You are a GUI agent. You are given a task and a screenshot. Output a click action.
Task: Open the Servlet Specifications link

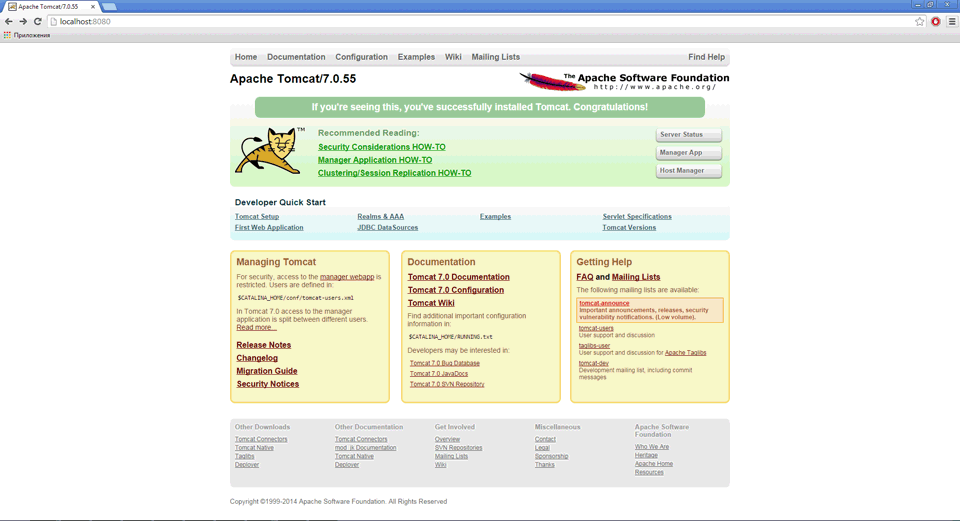637,217
